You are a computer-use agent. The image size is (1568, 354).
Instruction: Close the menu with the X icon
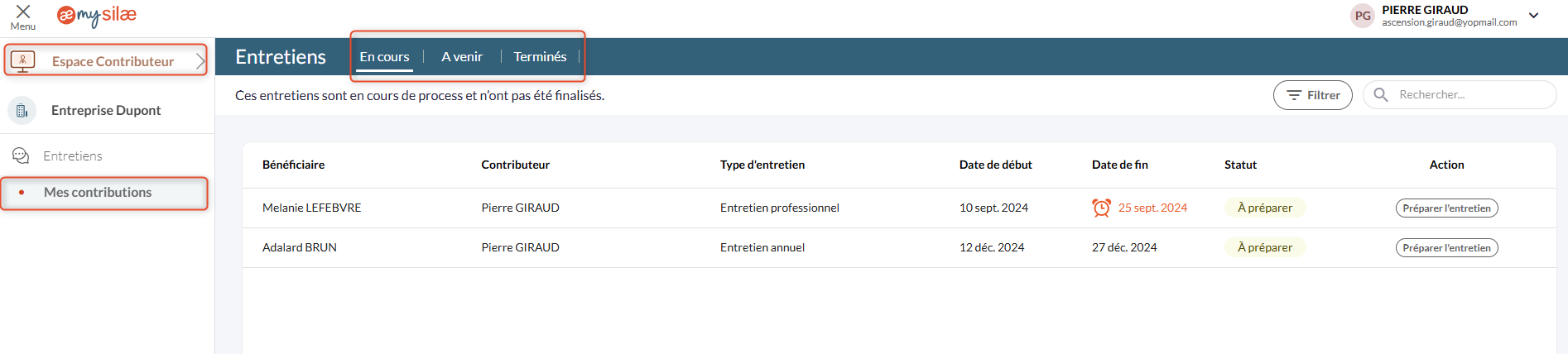tap(23, 12)
